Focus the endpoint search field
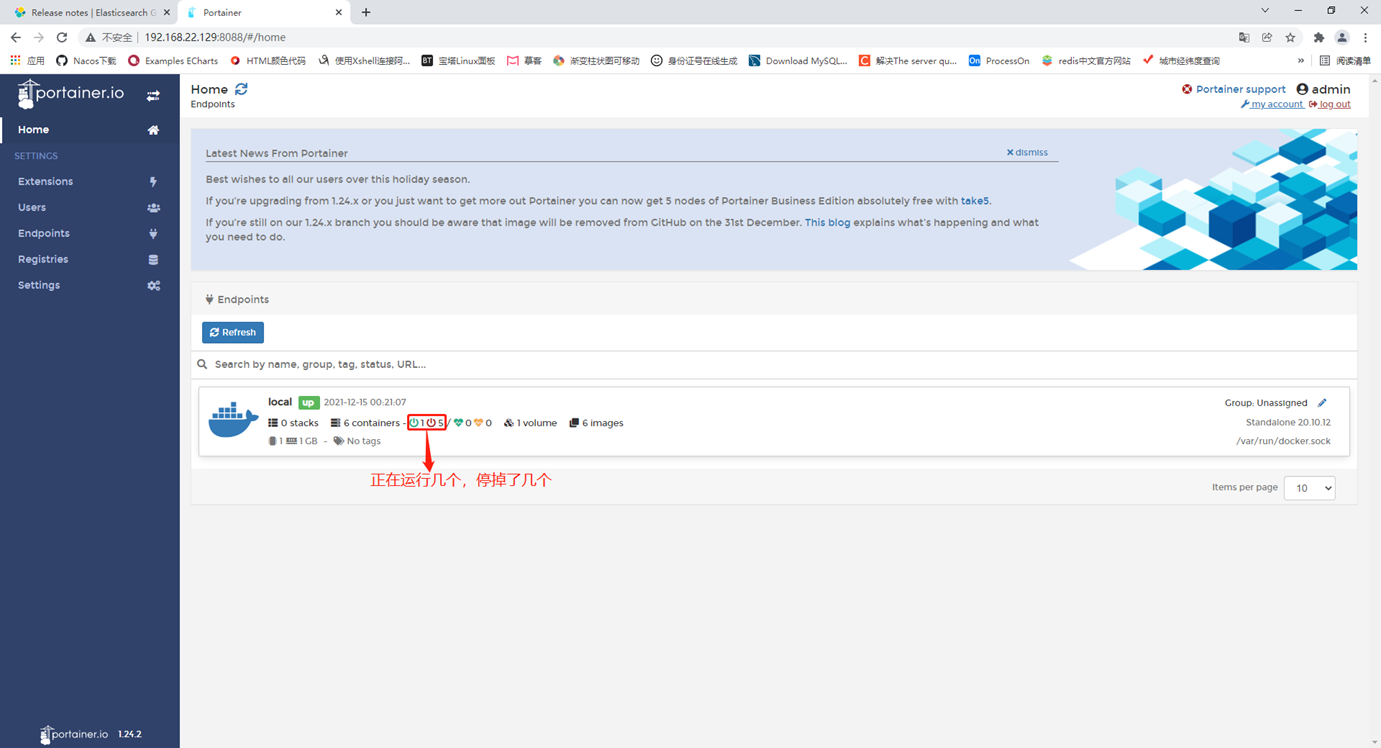Screen dimensions: 1381x748 [775, 364]
